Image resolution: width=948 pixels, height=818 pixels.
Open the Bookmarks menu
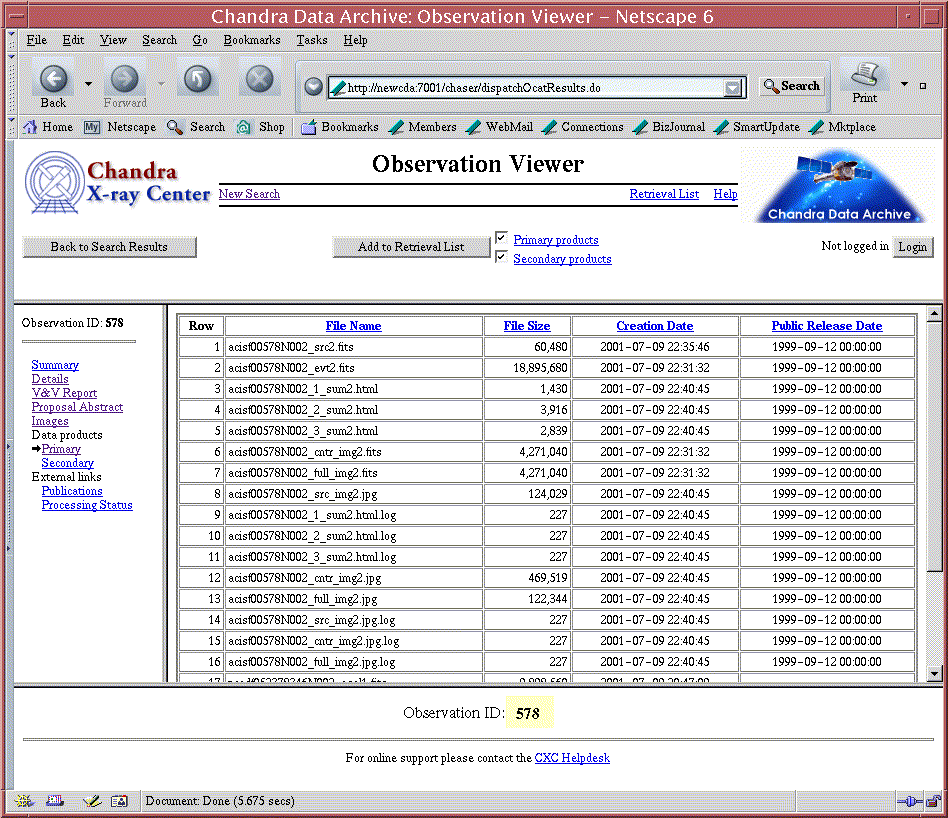tap(252, 40)
